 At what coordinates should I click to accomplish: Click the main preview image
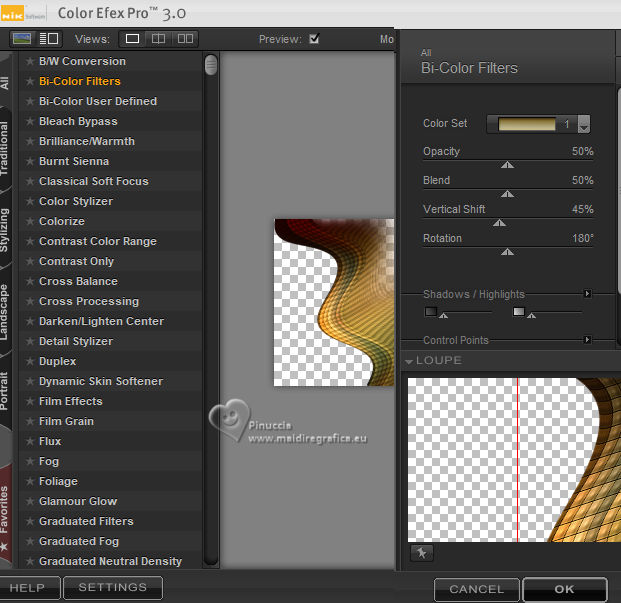tap(334, 302)
